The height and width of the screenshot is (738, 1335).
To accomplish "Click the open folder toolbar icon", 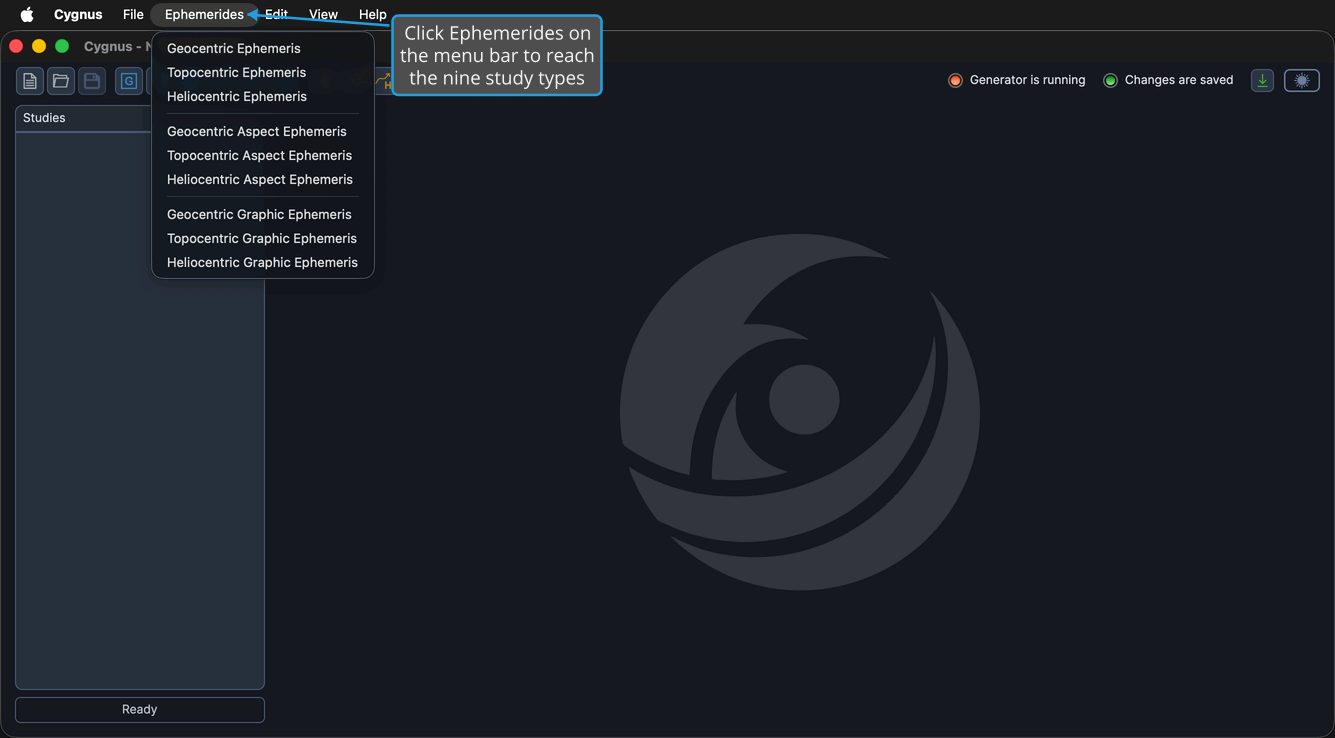I will tap(61, 81).
